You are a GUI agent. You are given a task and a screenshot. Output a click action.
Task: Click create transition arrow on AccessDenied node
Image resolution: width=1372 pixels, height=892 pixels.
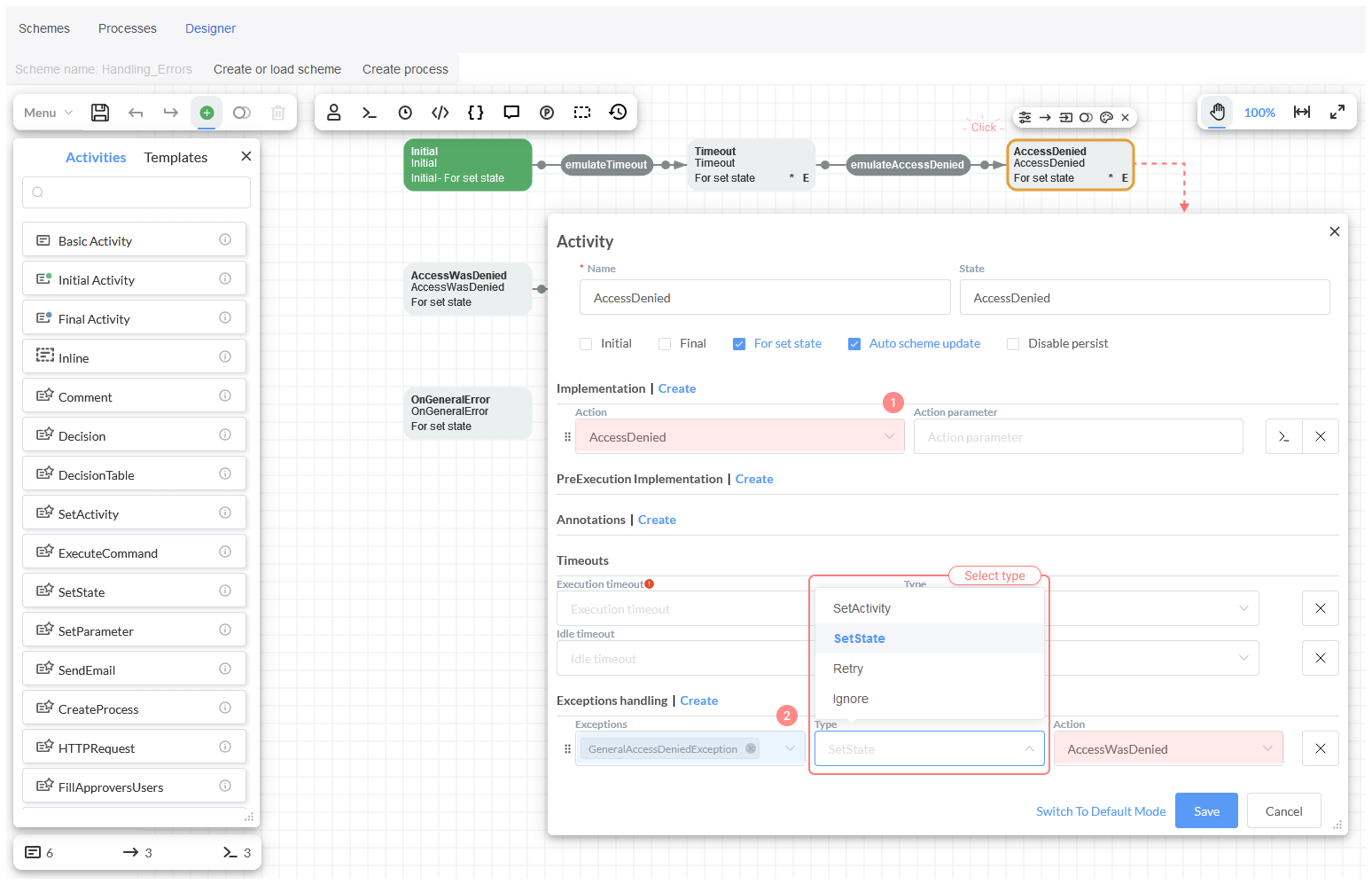(1046, 117)
